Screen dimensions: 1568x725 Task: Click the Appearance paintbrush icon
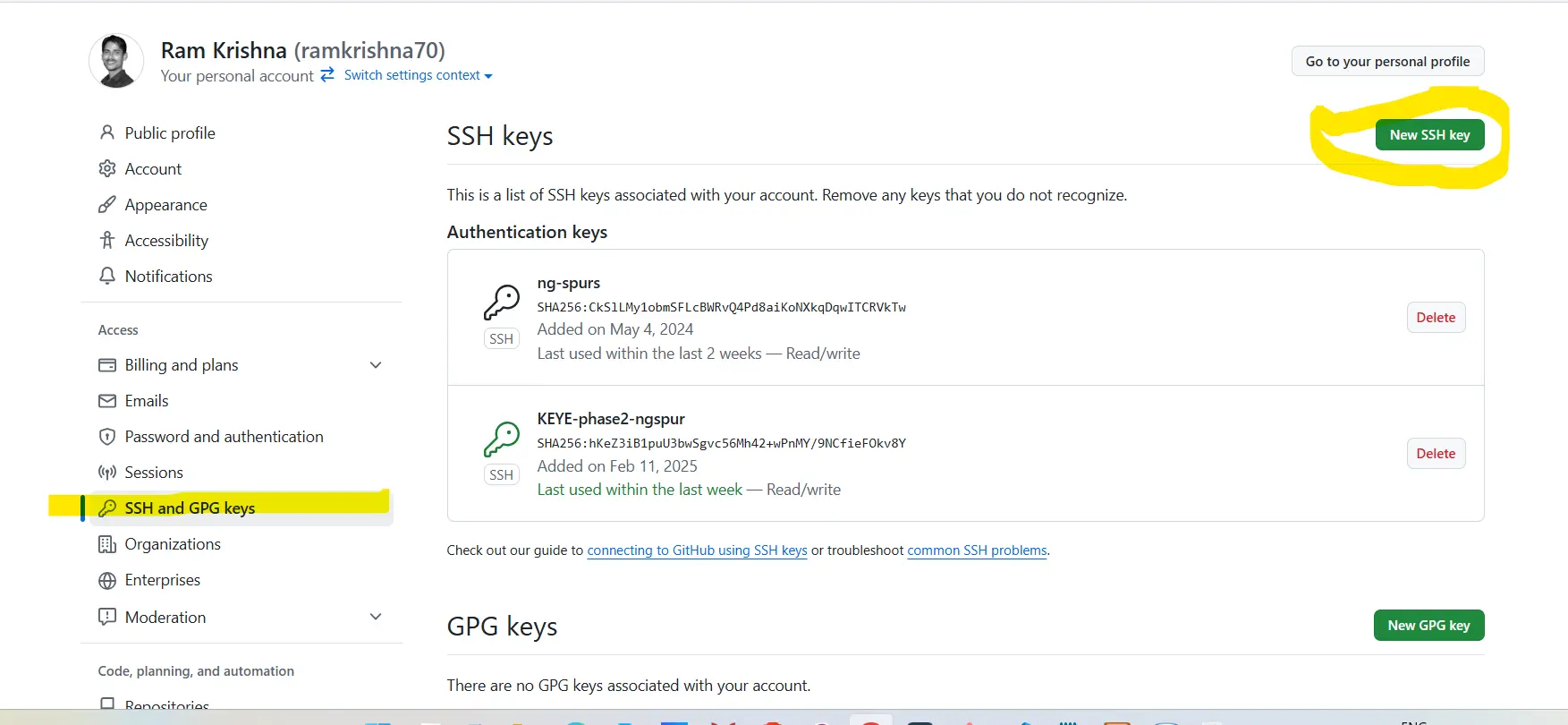pos(107,205)
